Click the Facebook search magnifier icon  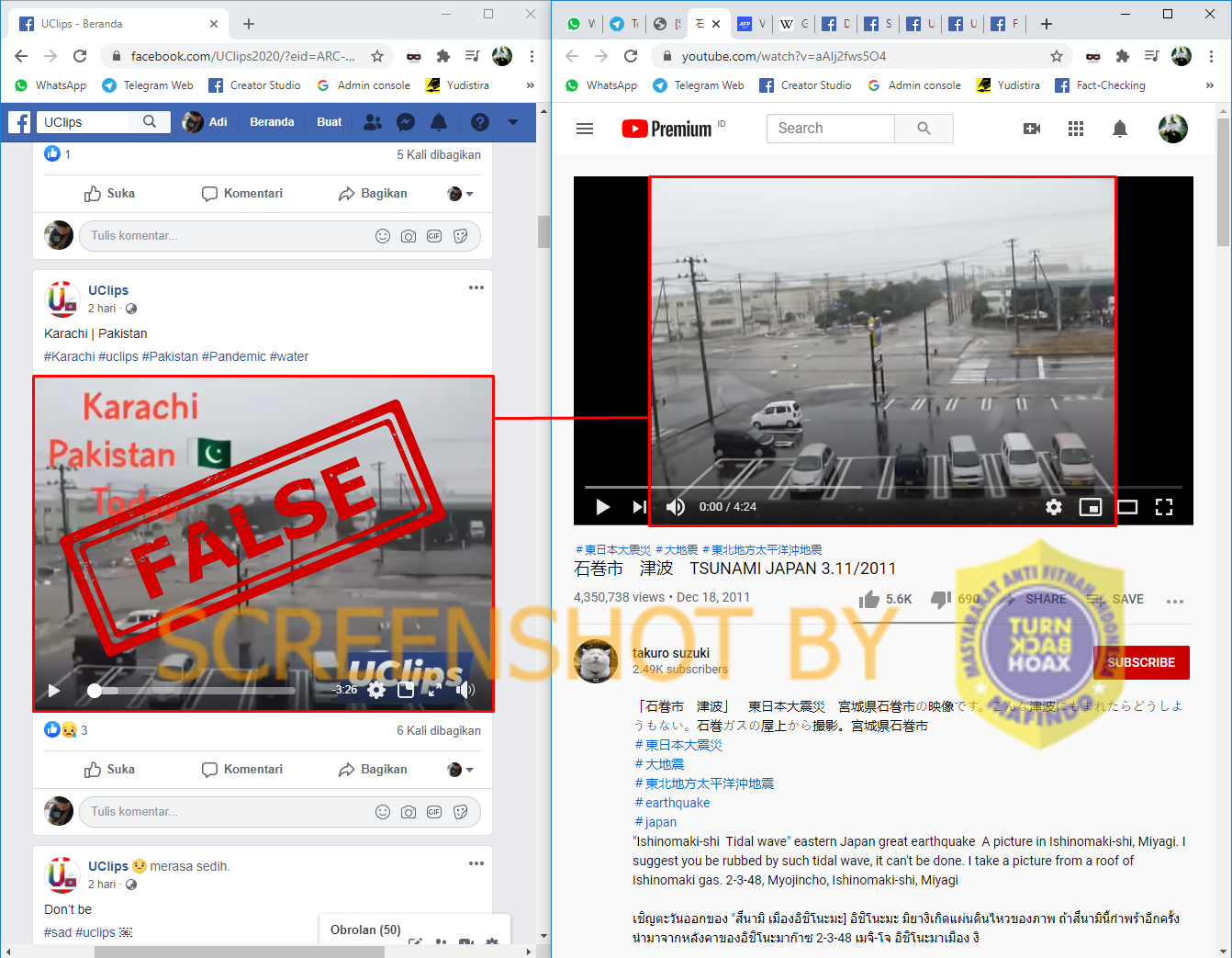tap(150, 121)
